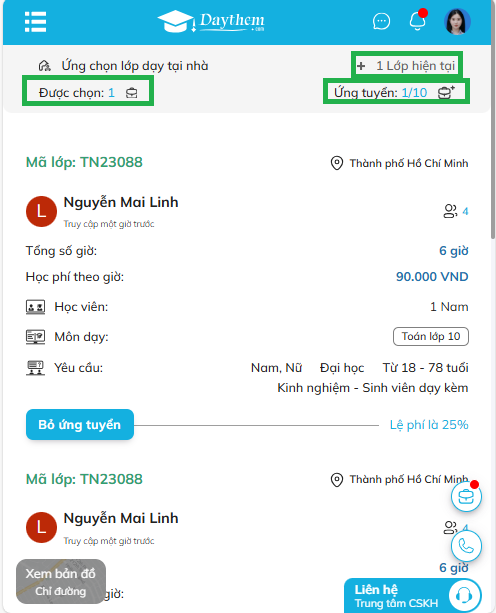This screenshot has width=496, height=613.
Task: Open the chat messages icon
Action: (x=381, y=21)
